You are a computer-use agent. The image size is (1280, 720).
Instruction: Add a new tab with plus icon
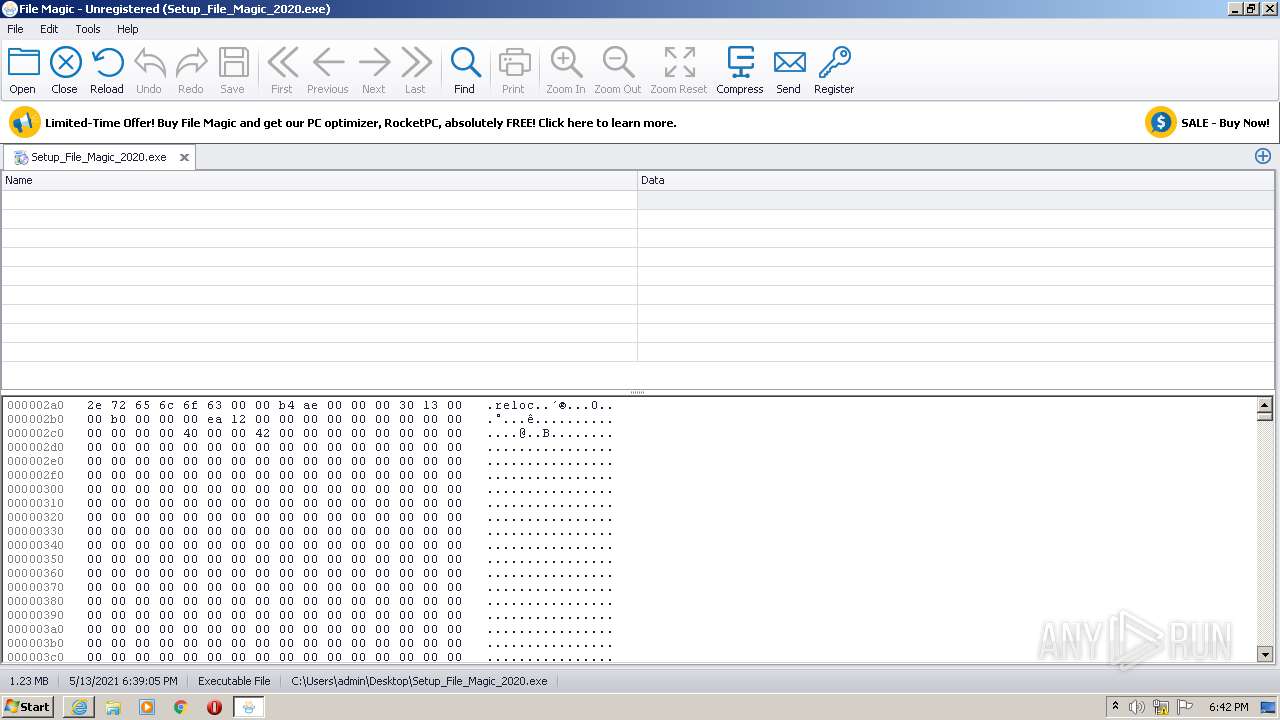coord(1263,156)
